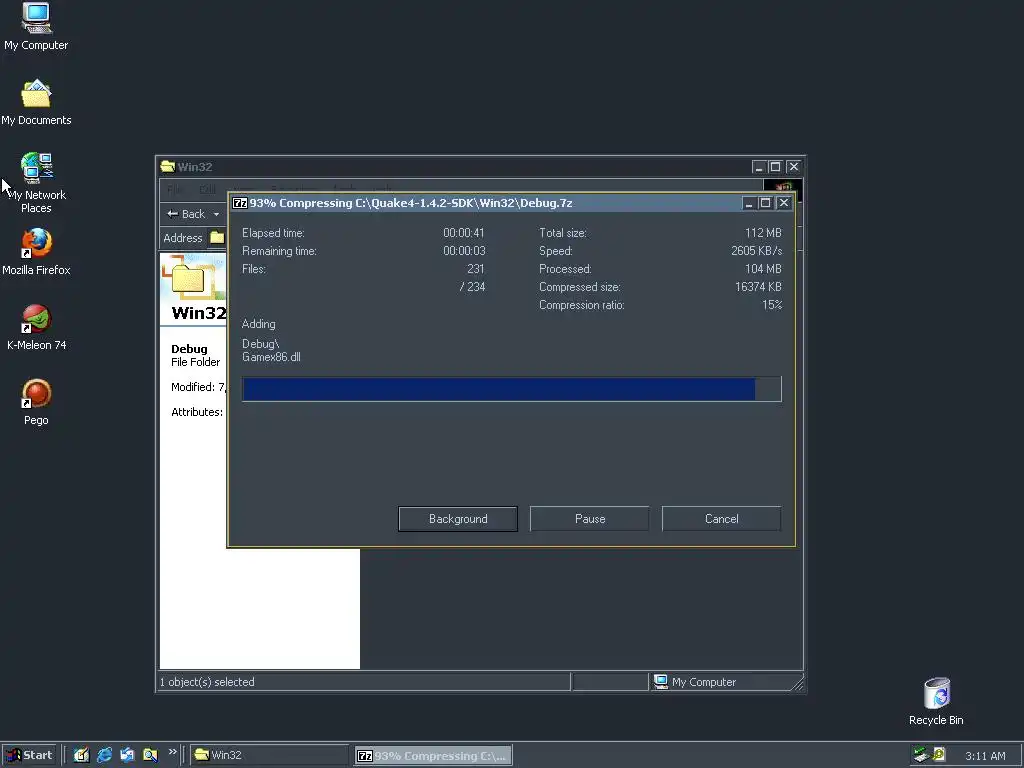Click '1 object(s) selected' status text
Image resolution: width=1024 pixels, height=768 pixels.
[x=207, y=682]
